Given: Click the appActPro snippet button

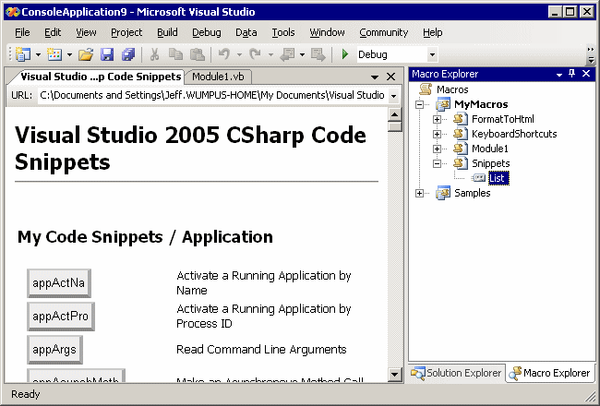Looking at the screenshot, I should pos(60,316).
